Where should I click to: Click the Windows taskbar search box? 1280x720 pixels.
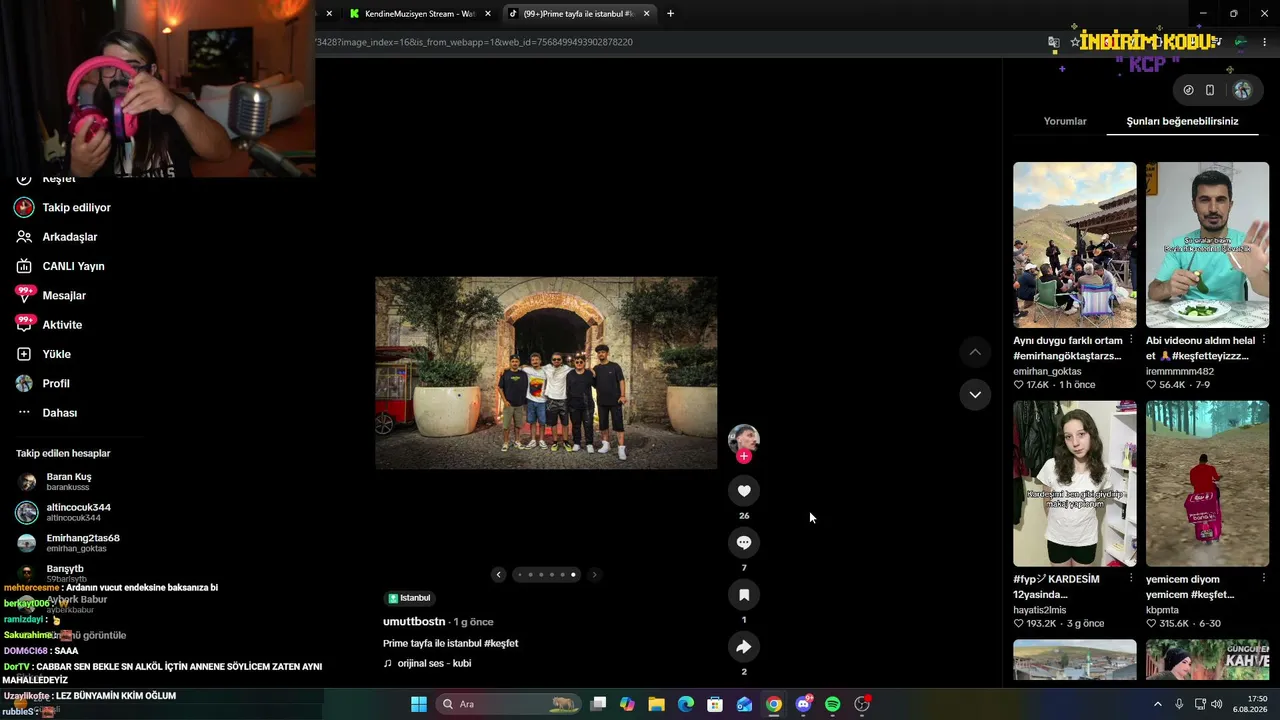point(510,704)
